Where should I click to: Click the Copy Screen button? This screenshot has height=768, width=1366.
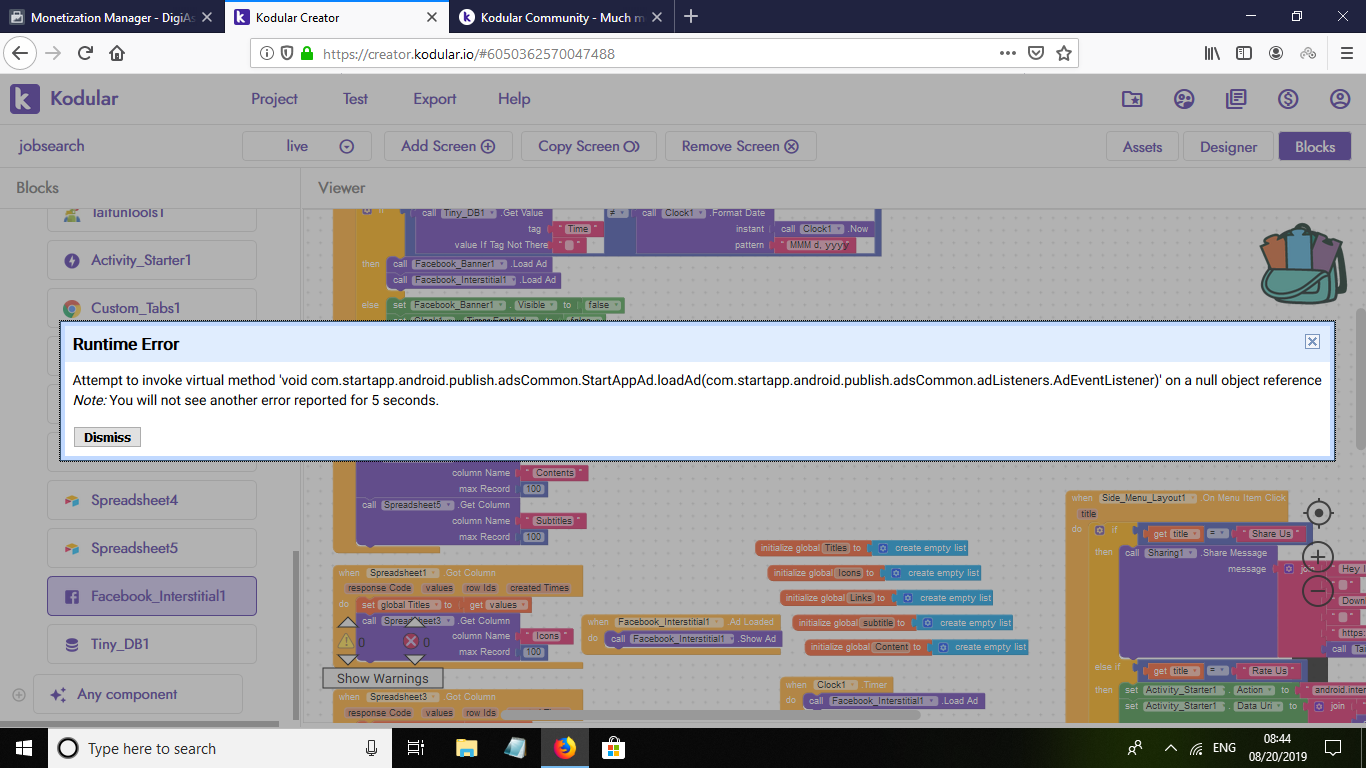[589, 146]
